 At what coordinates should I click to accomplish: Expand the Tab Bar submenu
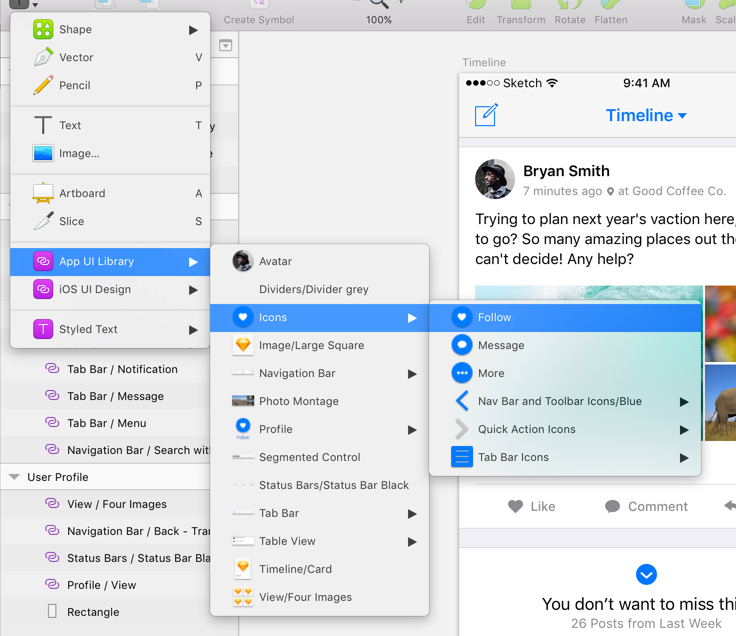coord(319,513)
